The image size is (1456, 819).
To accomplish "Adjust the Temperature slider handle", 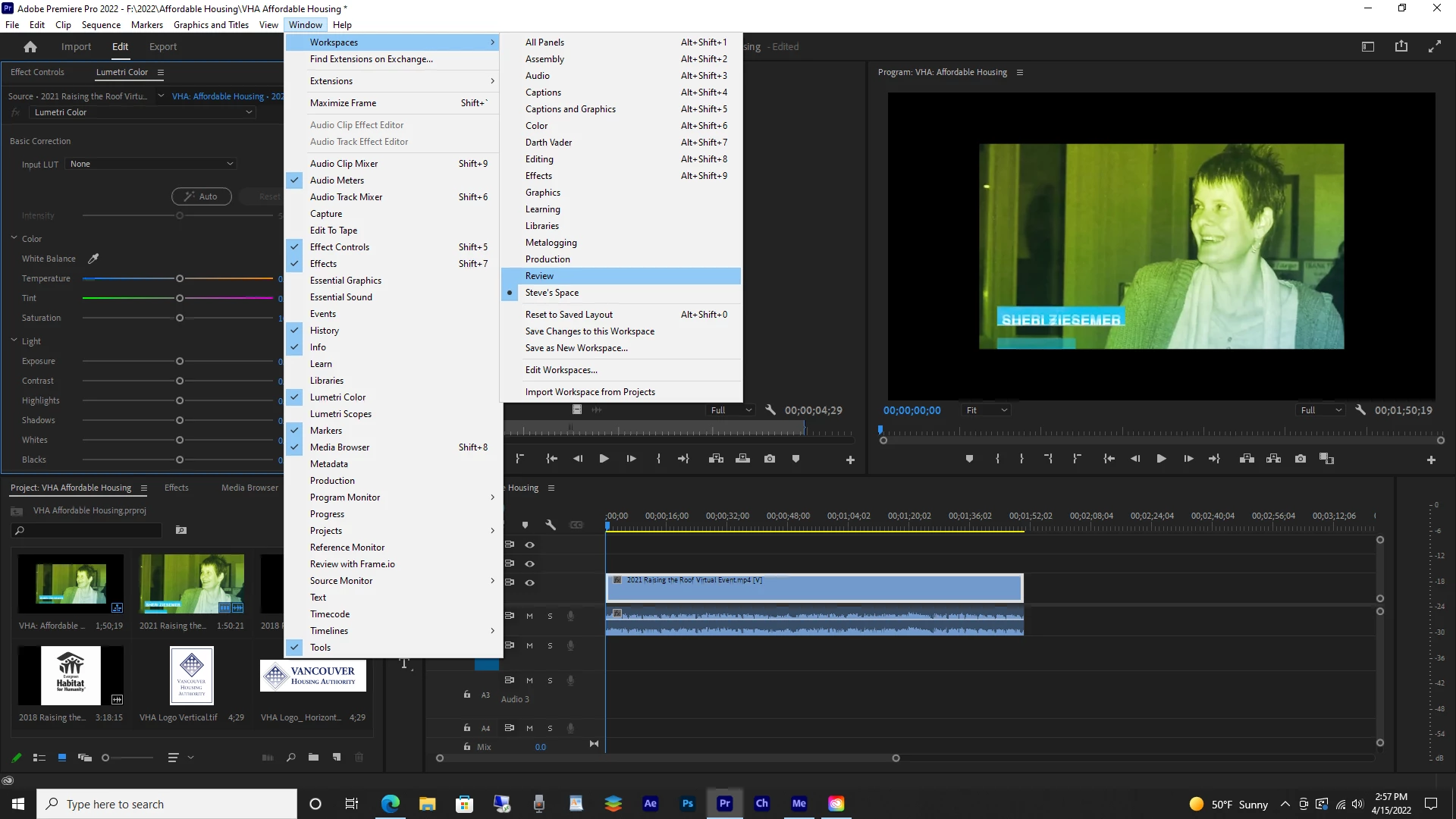I will pyautogui.click(x=180, y=279).
